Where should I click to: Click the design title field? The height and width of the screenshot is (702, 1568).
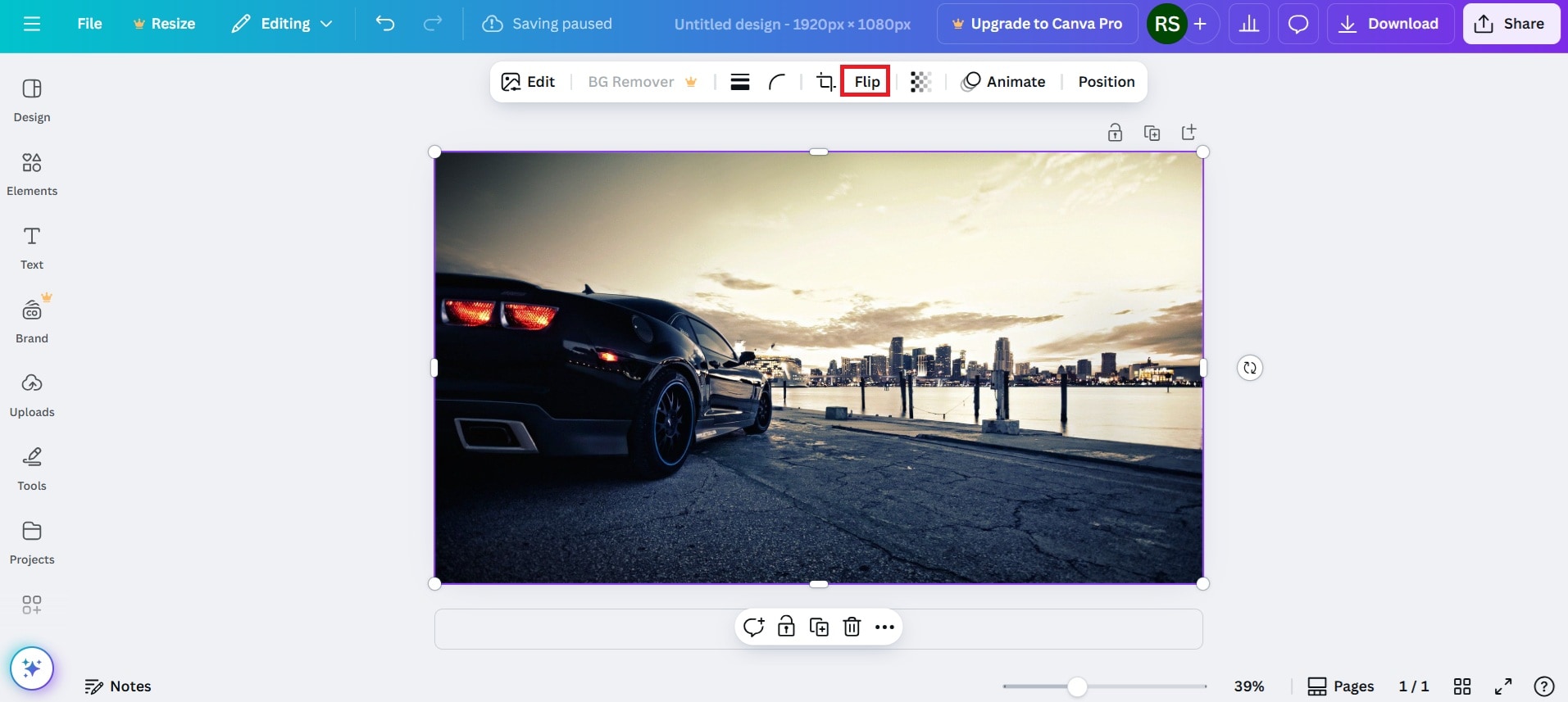(792, 25)
